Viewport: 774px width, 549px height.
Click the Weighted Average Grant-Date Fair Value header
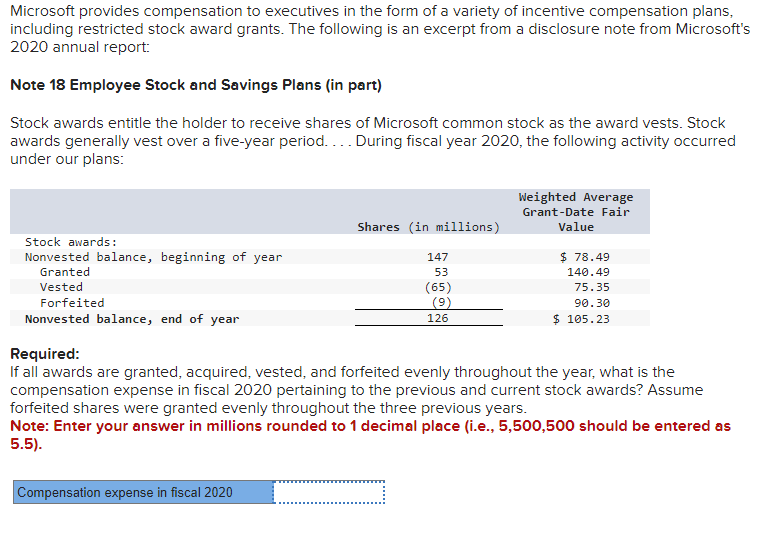[576, 212]
